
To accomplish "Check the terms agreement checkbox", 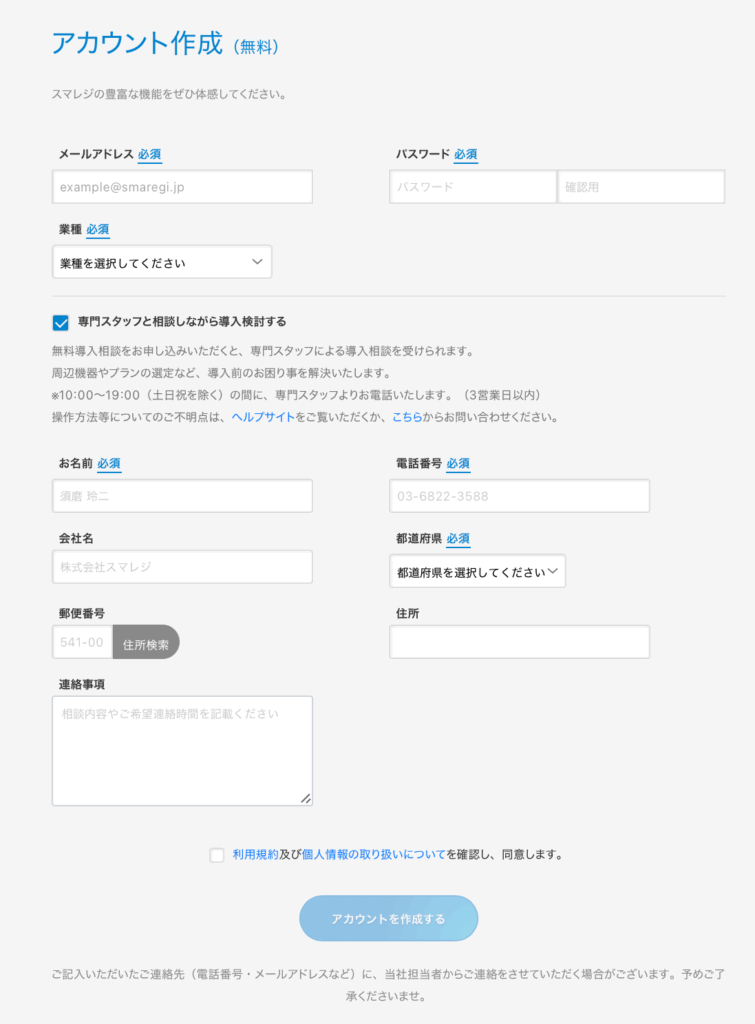I will (x=217, y=855).
